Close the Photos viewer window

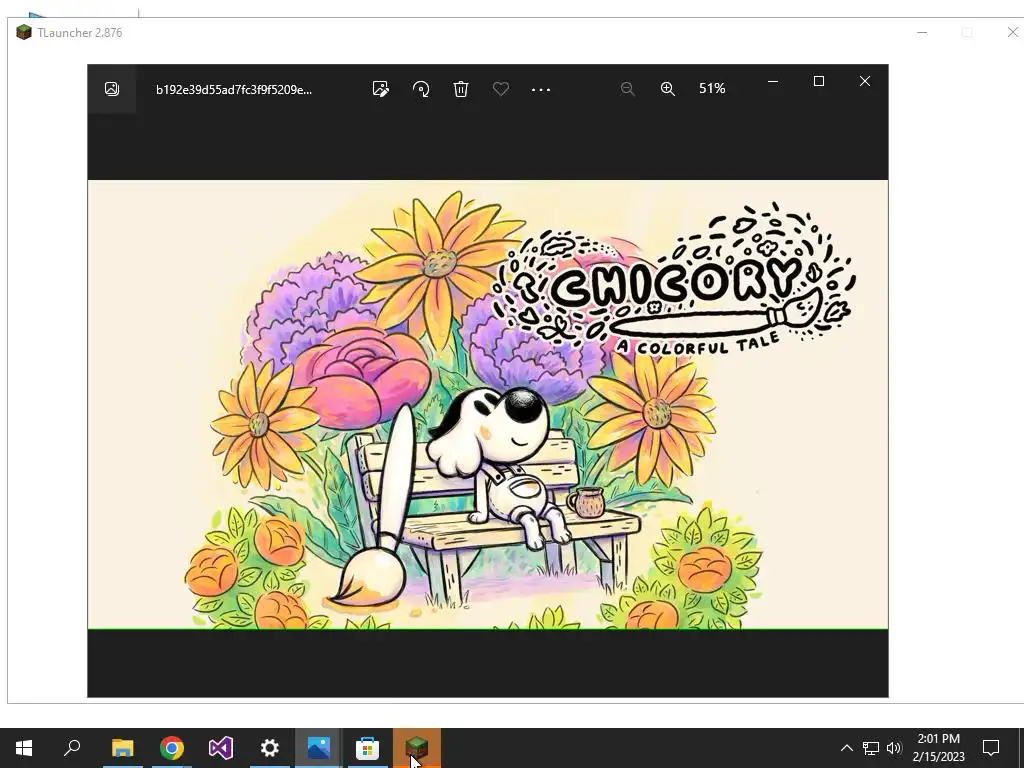coord(865,81)
